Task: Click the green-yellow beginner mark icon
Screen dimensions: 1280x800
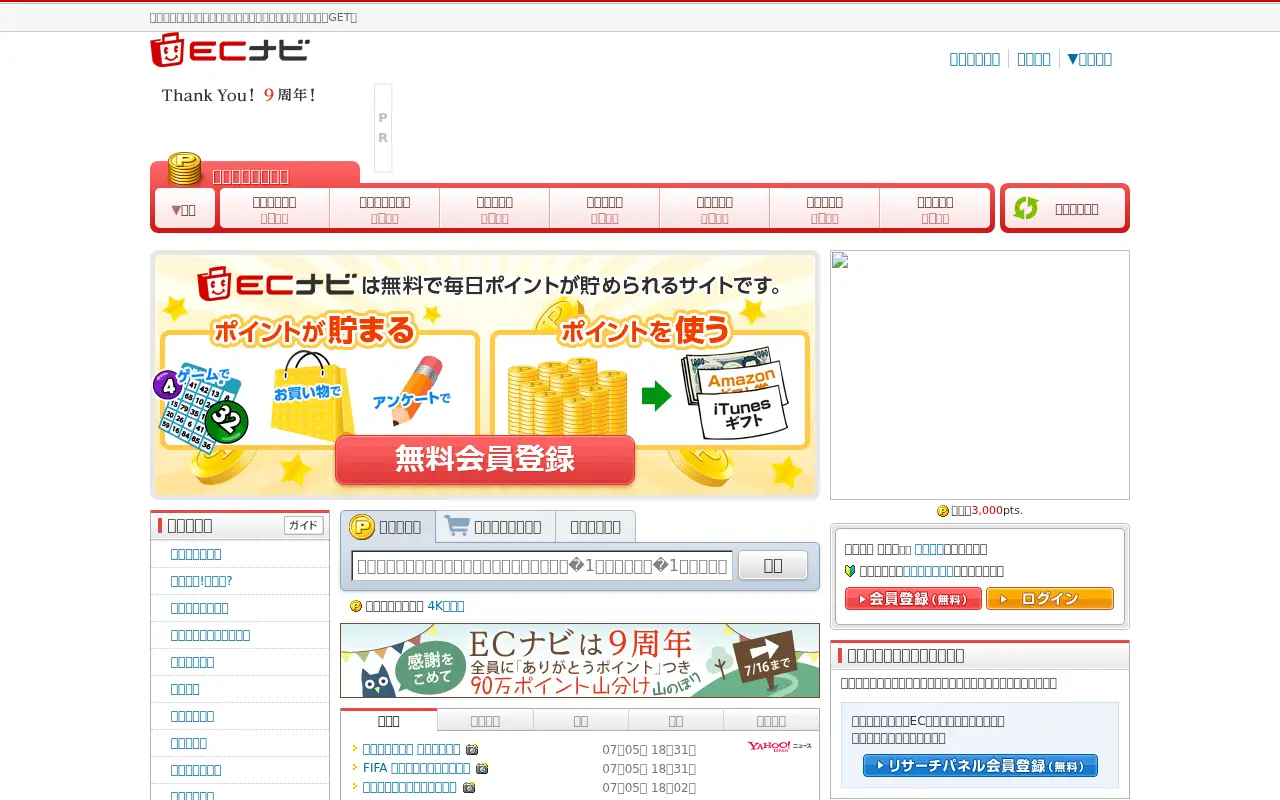Action: (850, 571)
